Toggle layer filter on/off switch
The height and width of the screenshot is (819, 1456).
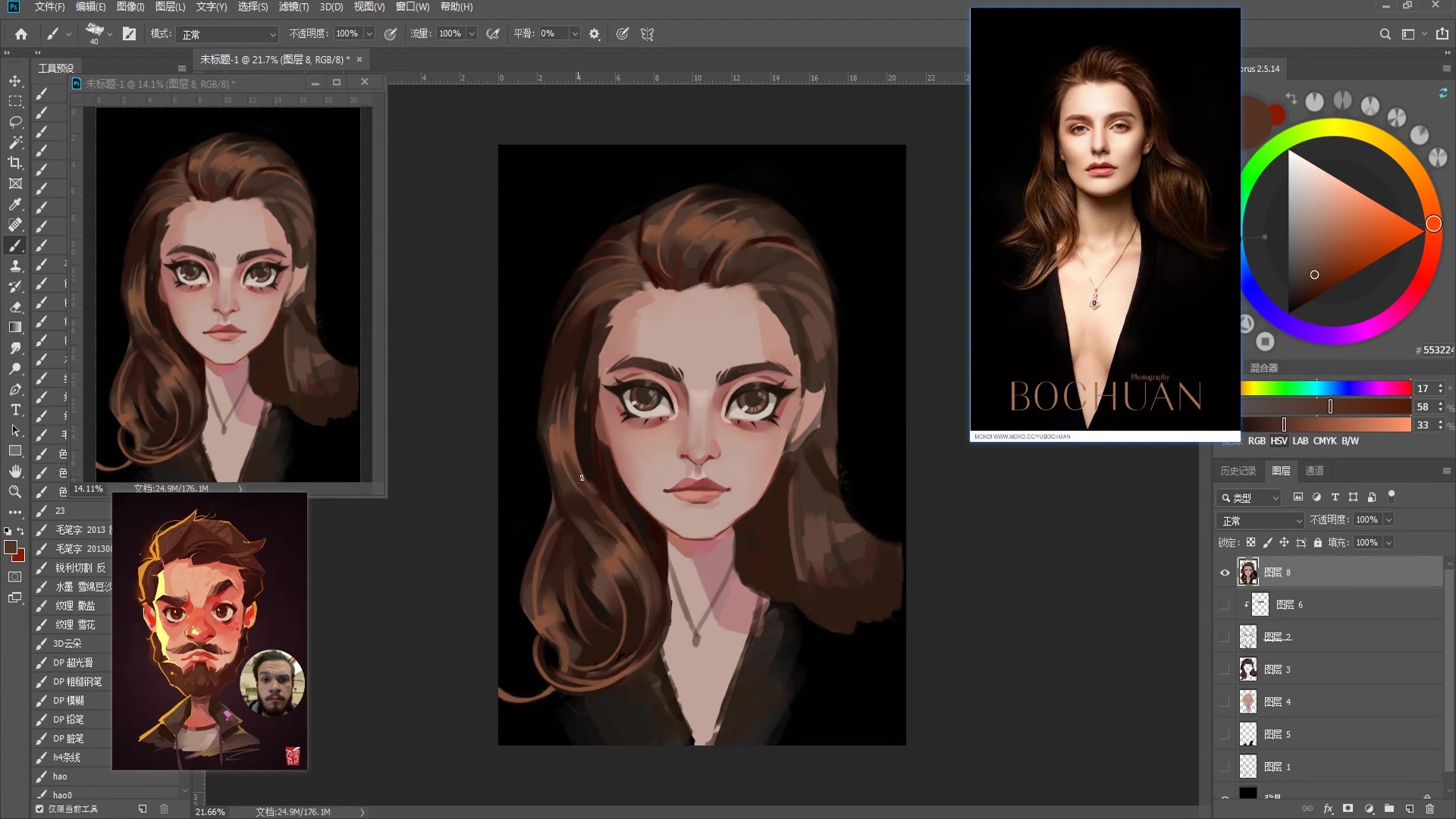[x=1391, y=497]
